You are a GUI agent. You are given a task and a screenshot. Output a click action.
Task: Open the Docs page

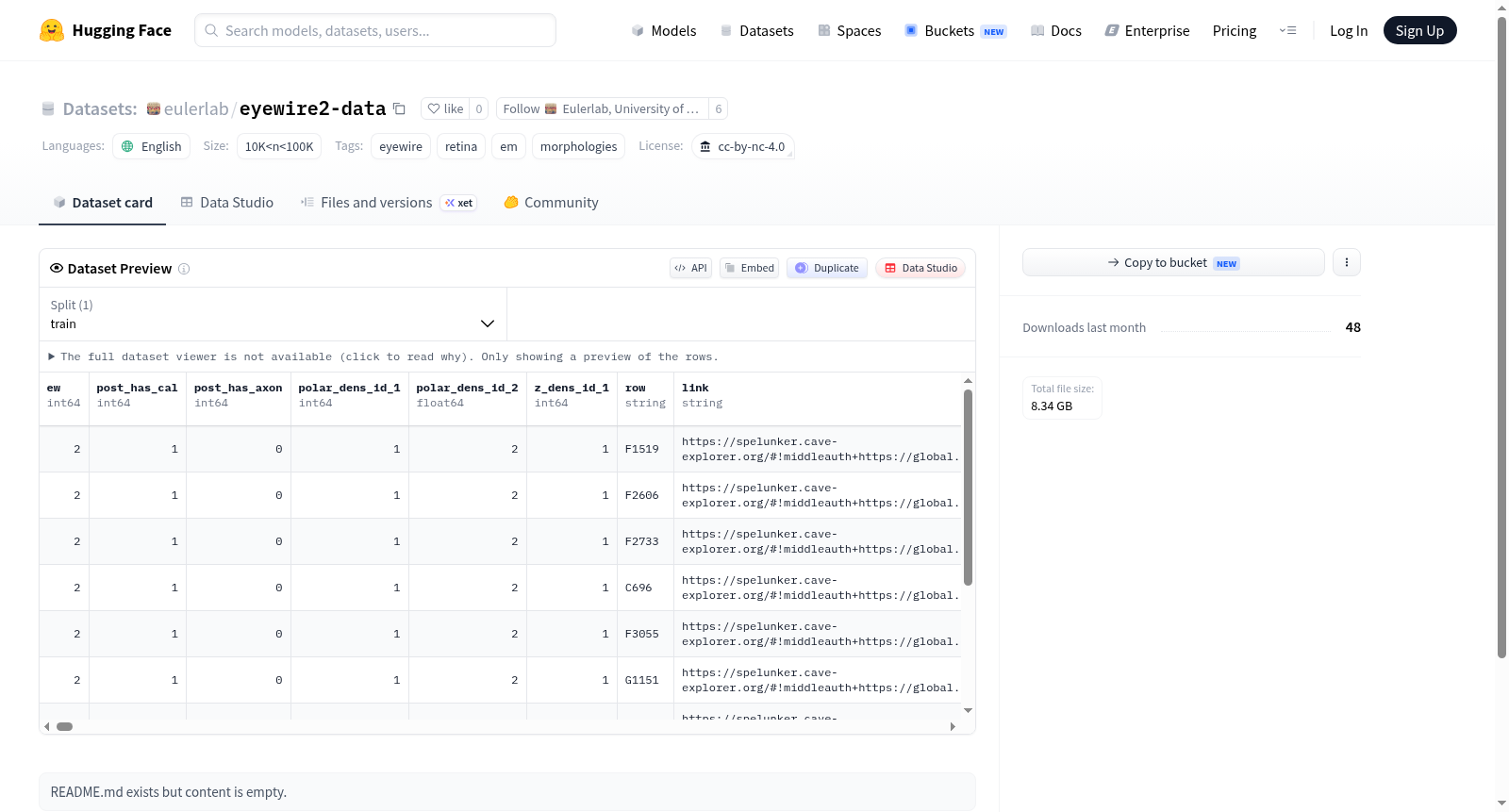pos(1055,30)
